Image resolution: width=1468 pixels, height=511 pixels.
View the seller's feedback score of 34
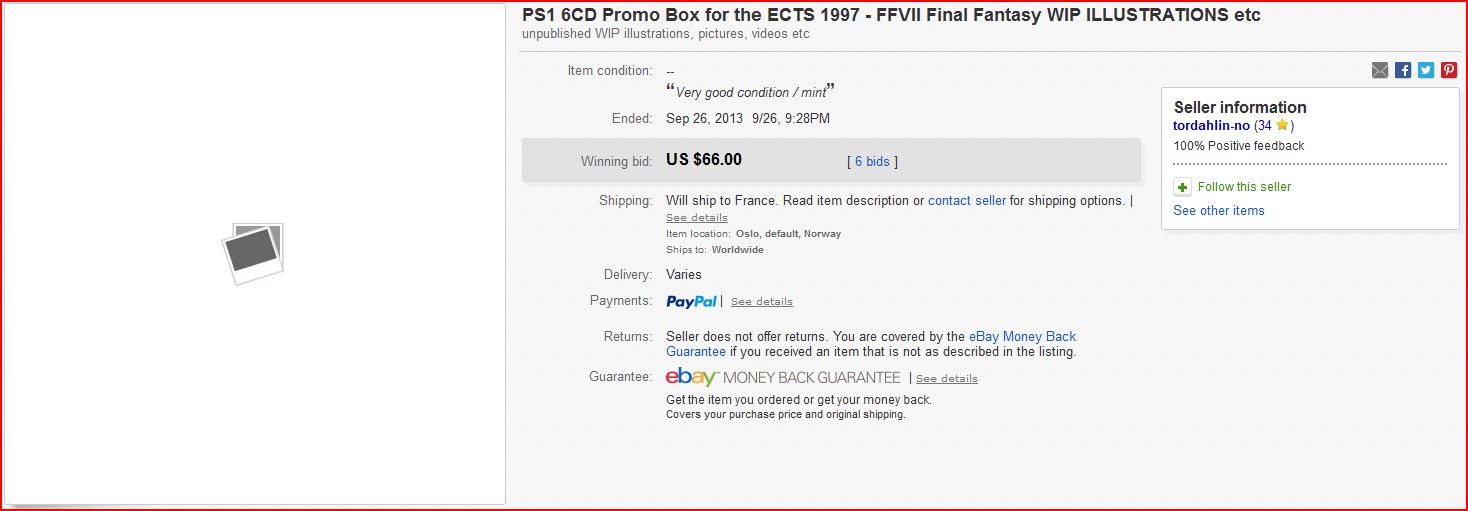click(1264, 126)
